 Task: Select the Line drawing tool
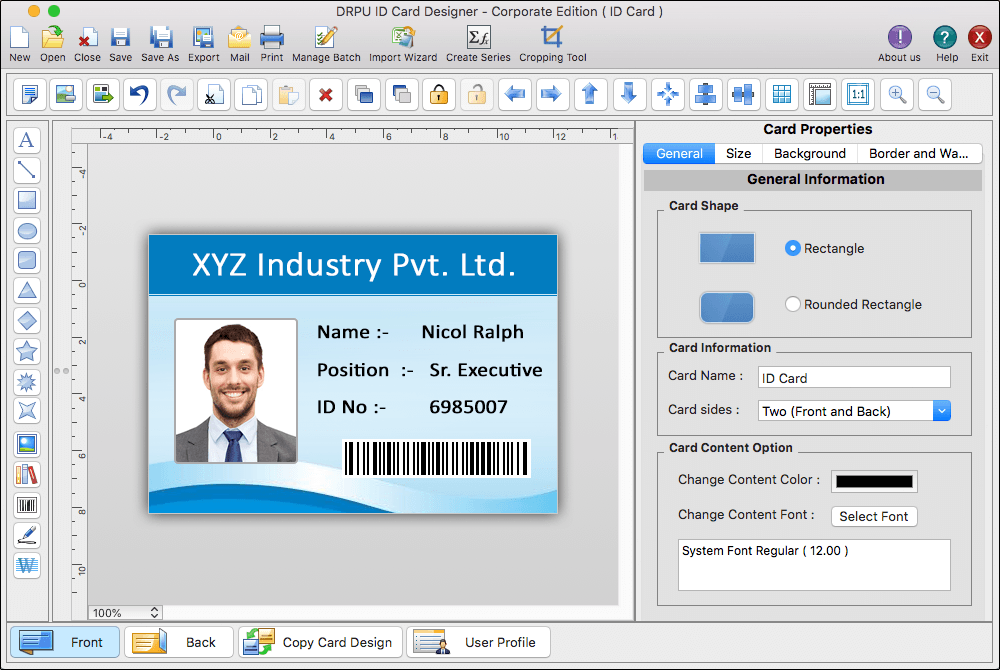click(27, 170)
